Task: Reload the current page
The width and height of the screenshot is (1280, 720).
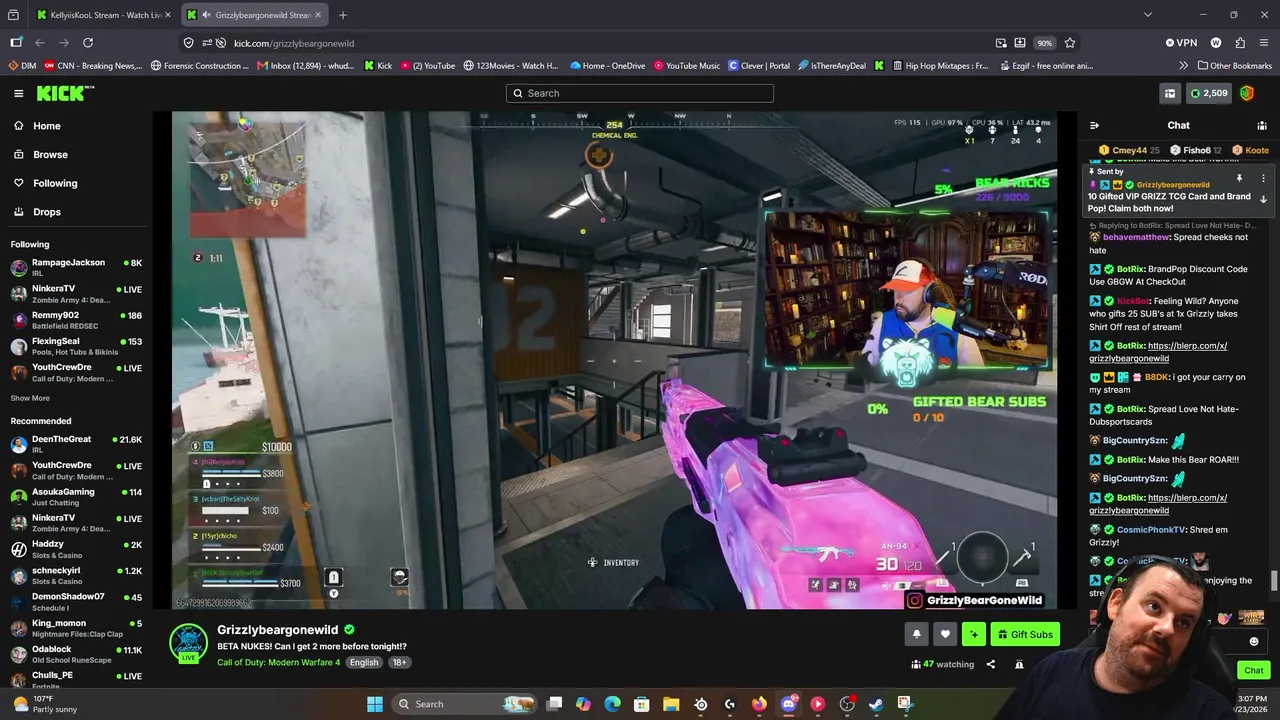Action: [88, 43]
